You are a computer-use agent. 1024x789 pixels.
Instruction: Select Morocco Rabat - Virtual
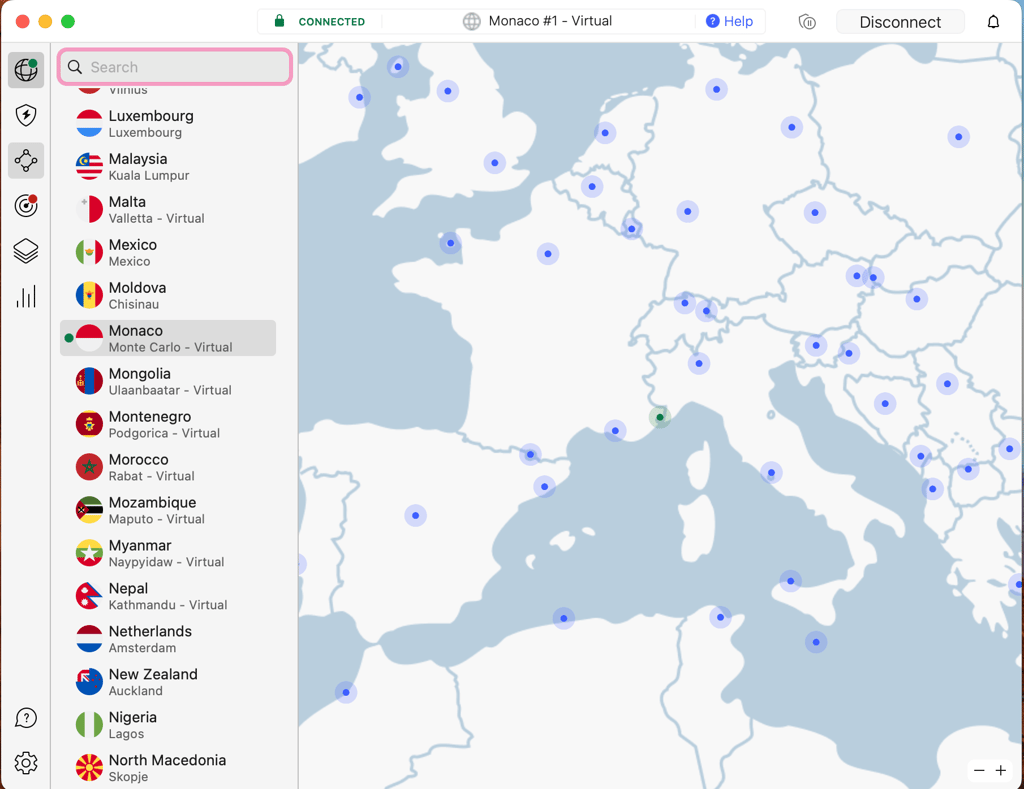click(x=168, y=467)
